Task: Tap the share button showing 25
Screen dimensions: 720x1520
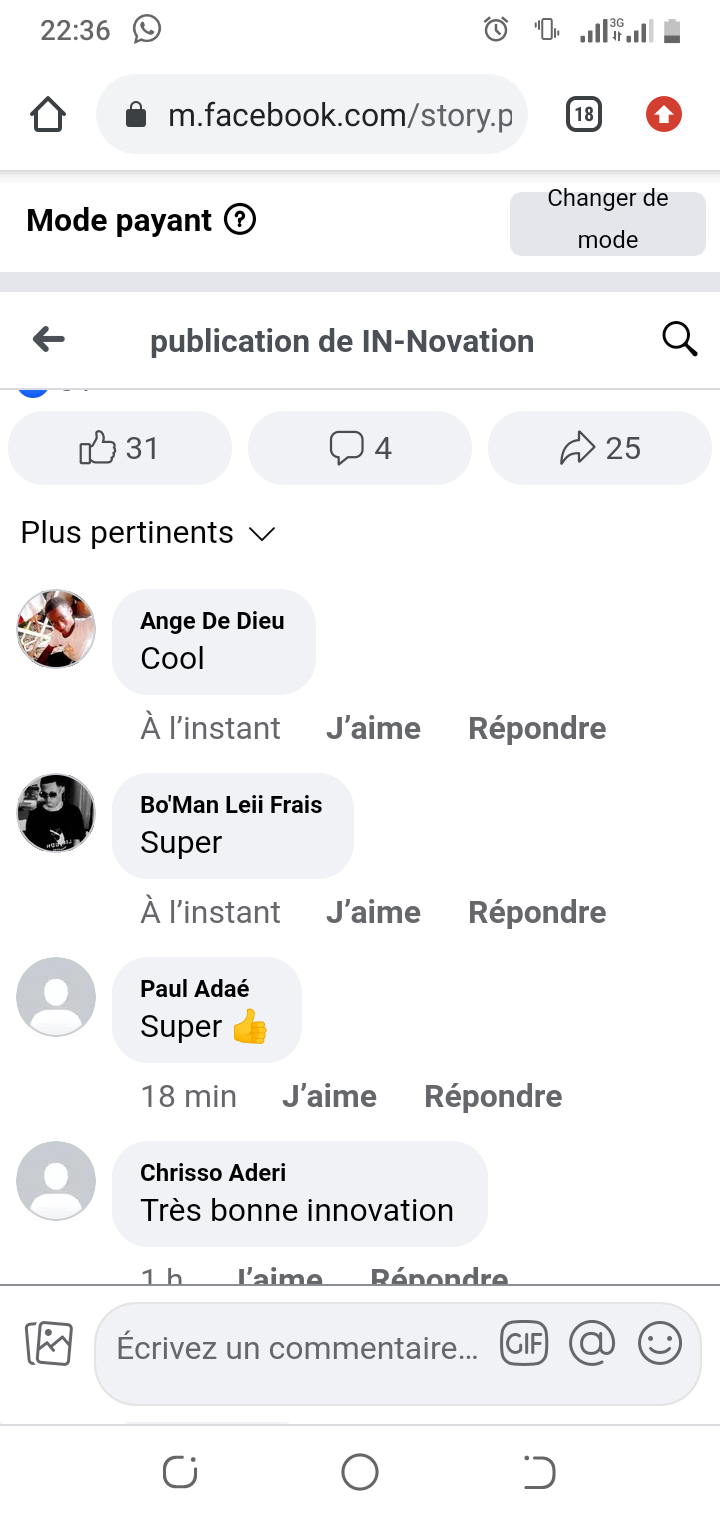Action: (x=600, y=448)
